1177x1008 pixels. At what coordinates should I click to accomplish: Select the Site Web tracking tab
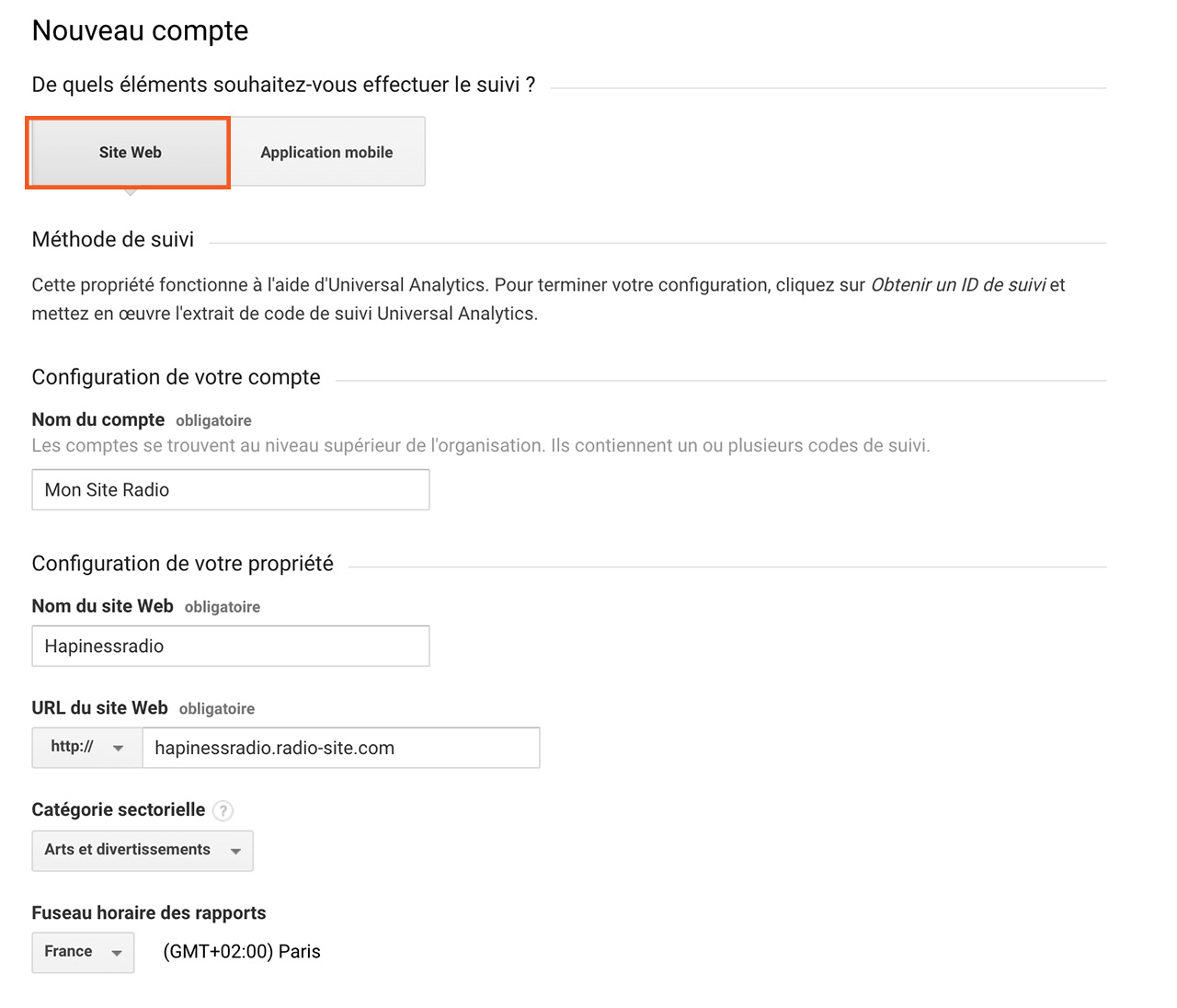(130, 153)
